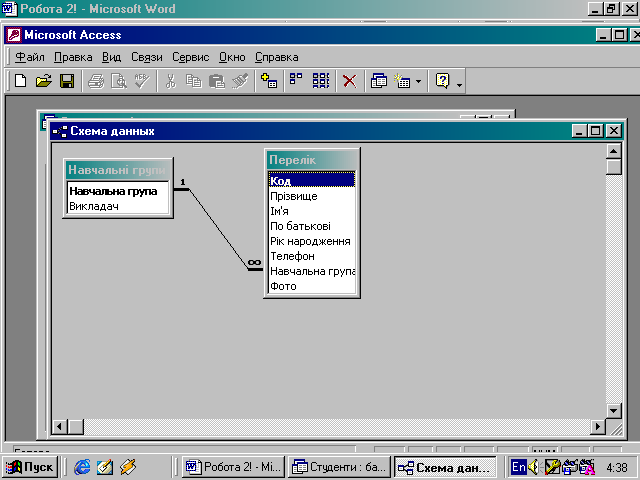Switch to Робота 2! Word taskbar button

[x=233, y=467]
